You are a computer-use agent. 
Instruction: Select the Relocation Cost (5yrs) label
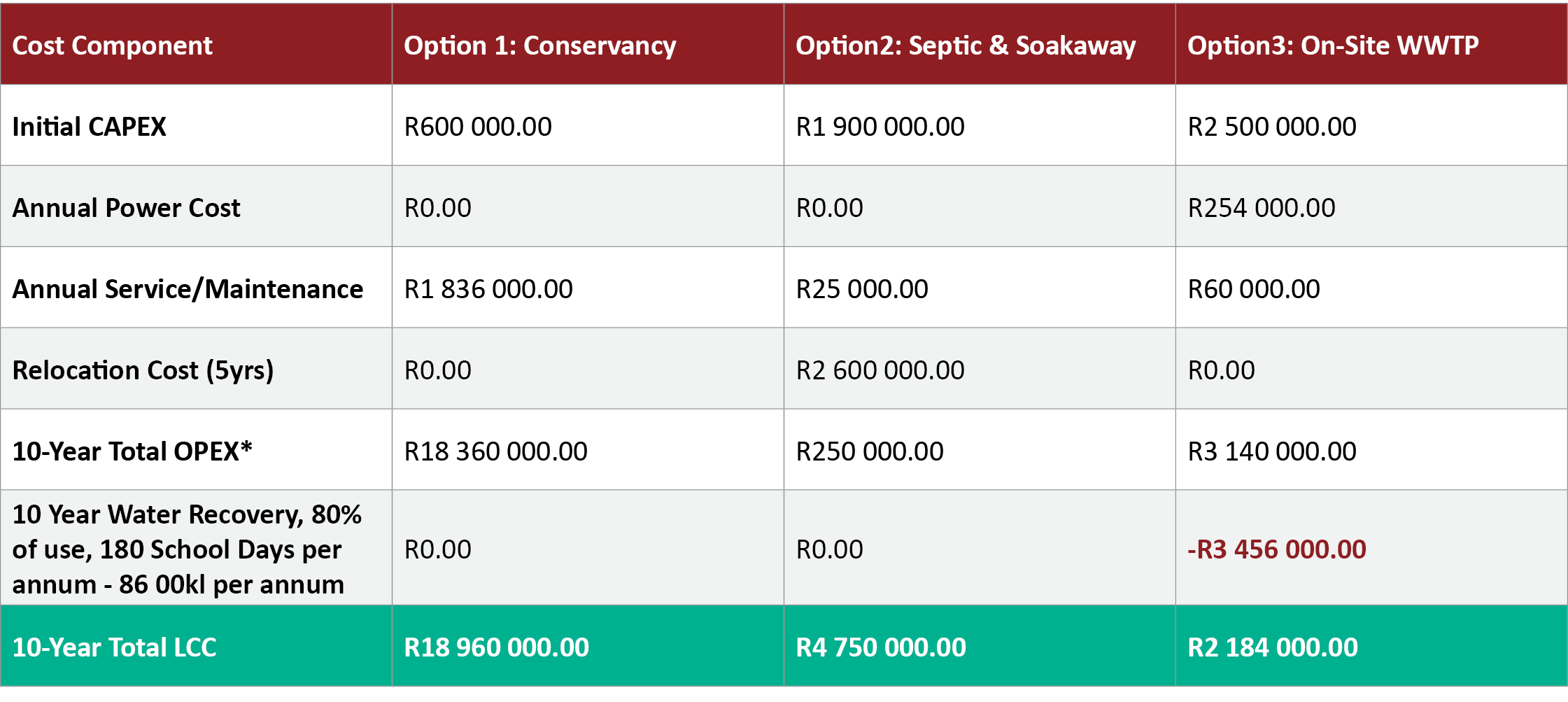(x=143, y=370)
